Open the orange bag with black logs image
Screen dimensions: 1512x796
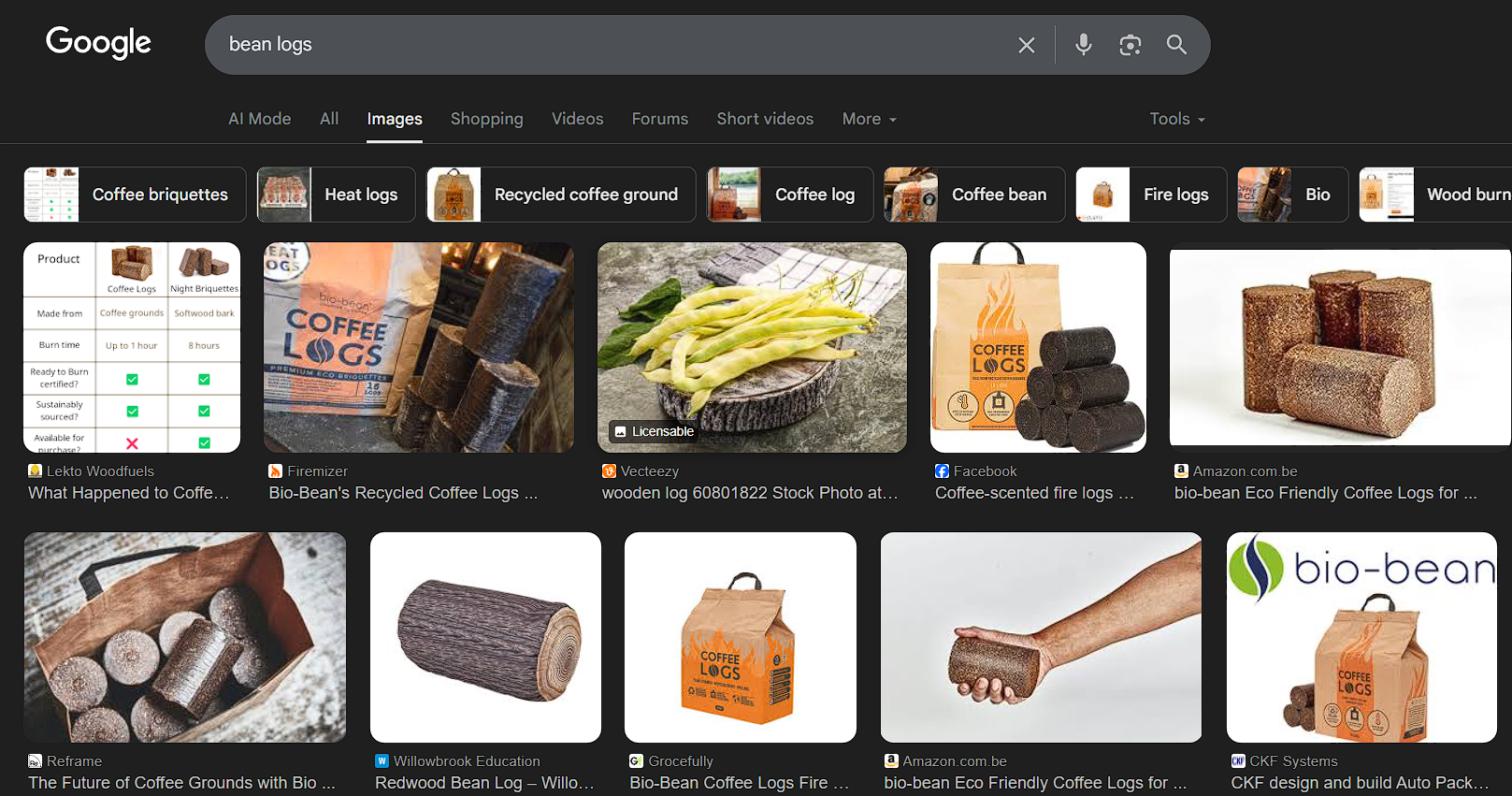(x=1038, y=348)
